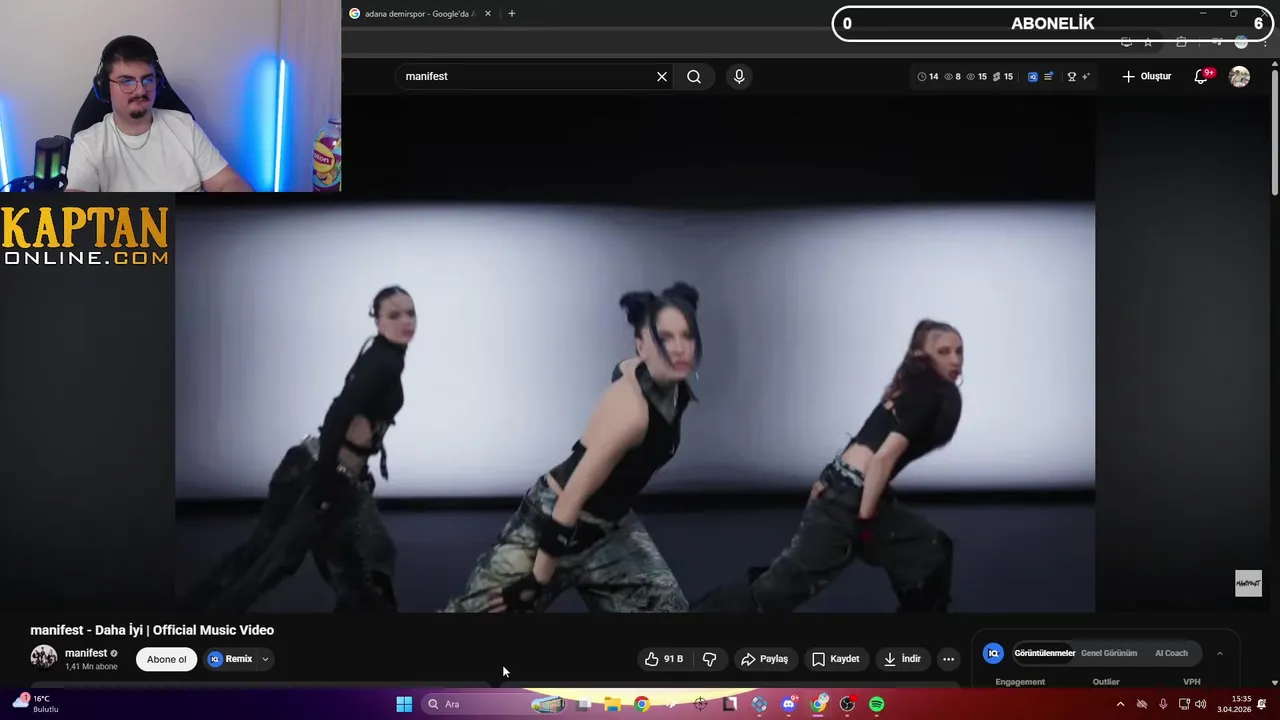This screenshot has width=1280, height=720.
Task: Open Spotify from the taskbar
Action: point(877,704)
